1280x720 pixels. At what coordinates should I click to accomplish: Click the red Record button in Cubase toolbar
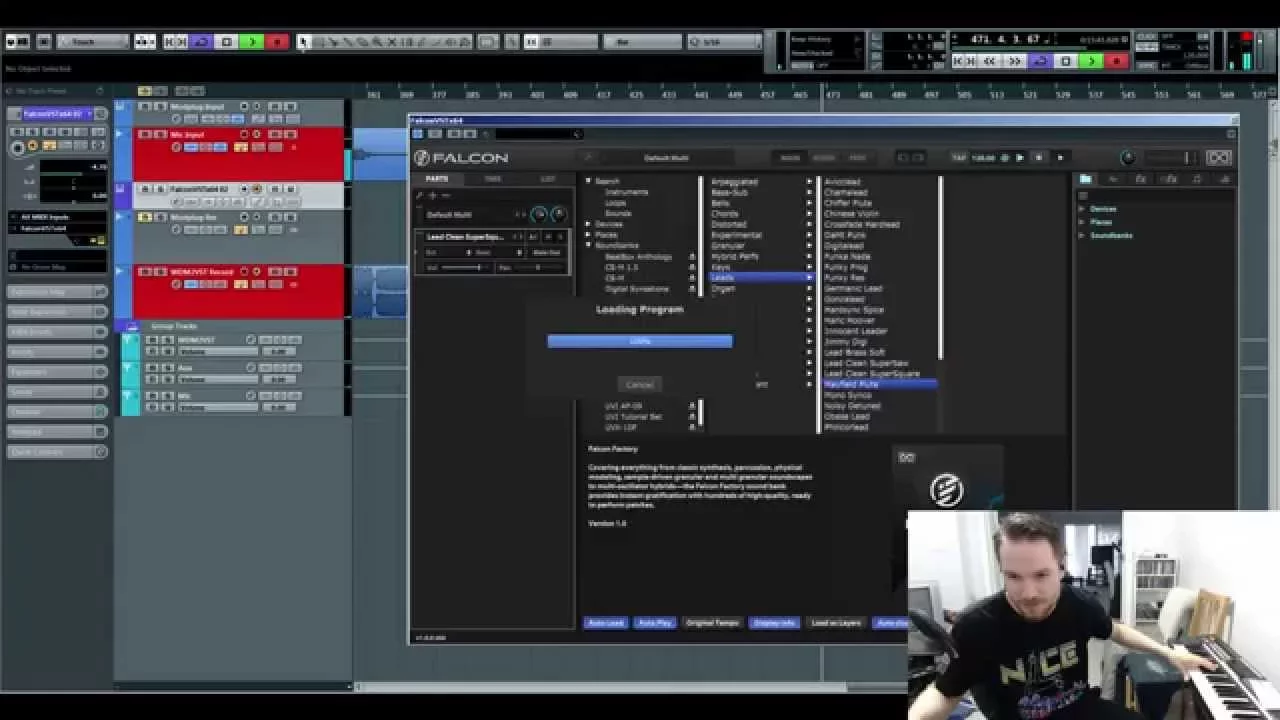tap(277, 42)
